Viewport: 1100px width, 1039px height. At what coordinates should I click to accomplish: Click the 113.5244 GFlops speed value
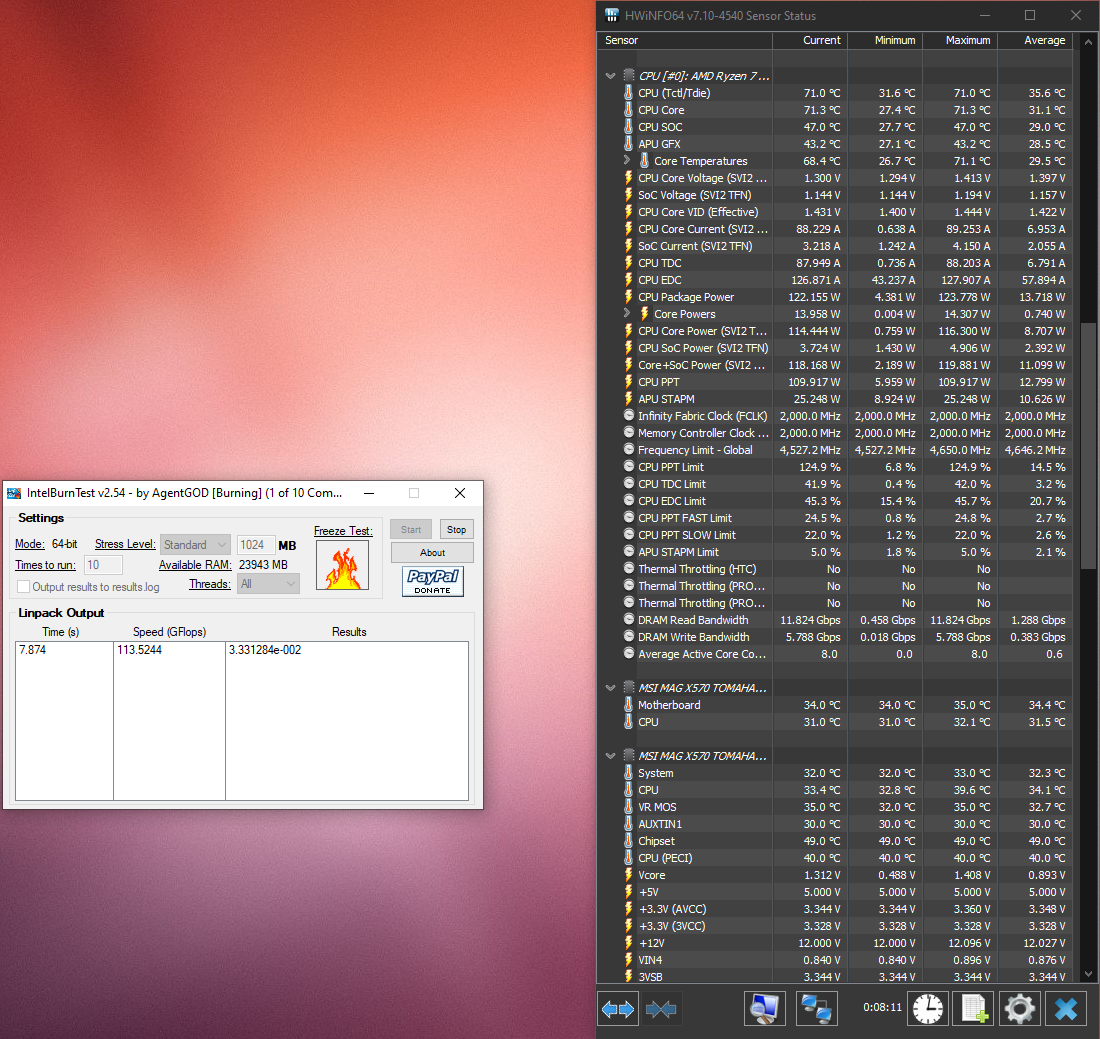[140, 650]
